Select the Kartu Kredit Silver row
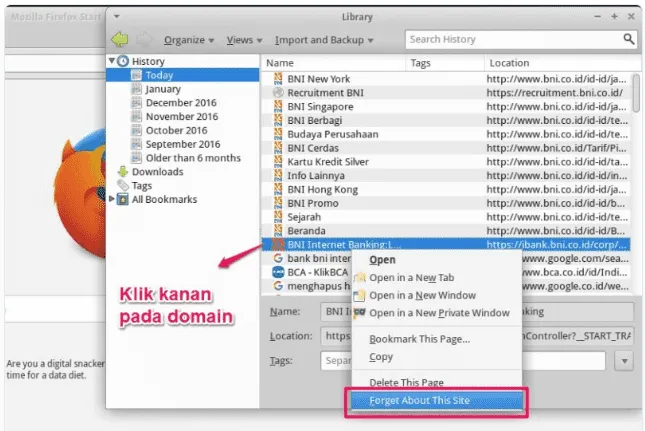The width and height of the screenshot is (645, 431). [446, 162]
